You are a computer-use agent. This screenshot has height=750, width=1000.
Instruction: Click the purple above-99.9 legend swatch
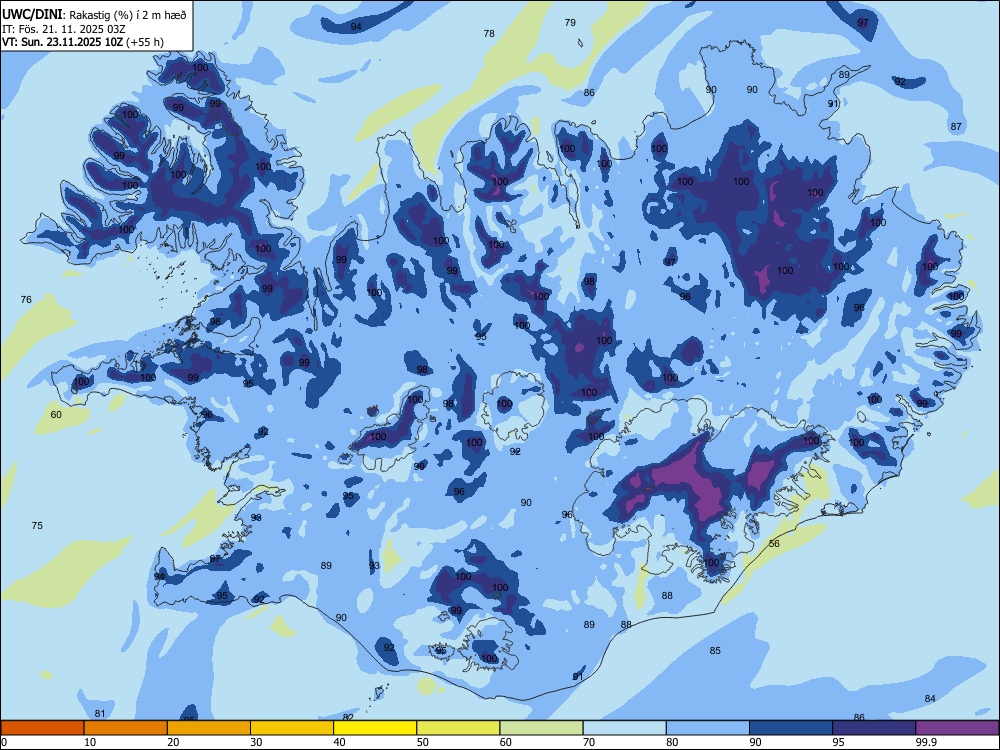[957, 728]
